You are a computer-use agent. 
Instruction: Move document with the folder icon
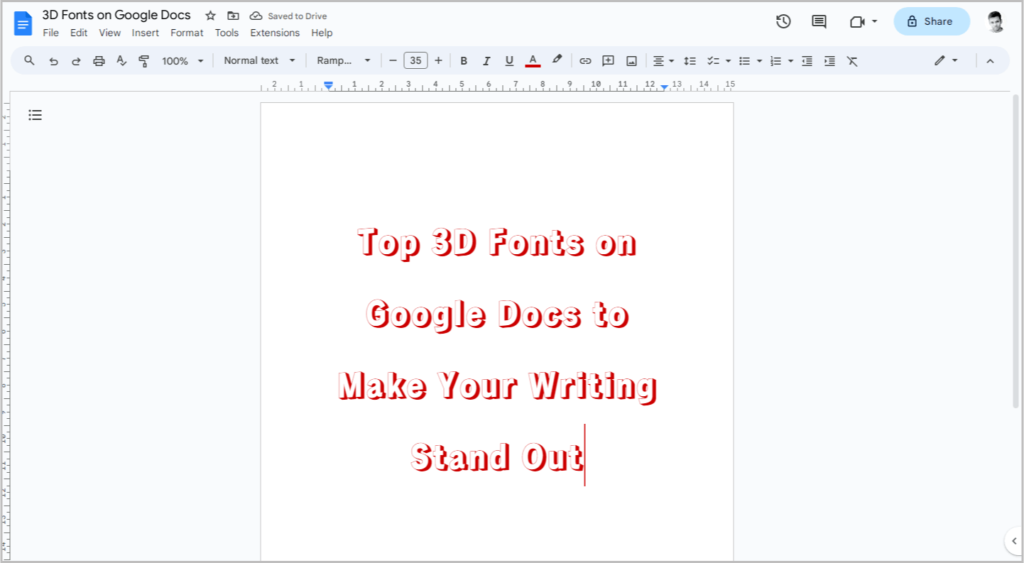tap(232, 16)
